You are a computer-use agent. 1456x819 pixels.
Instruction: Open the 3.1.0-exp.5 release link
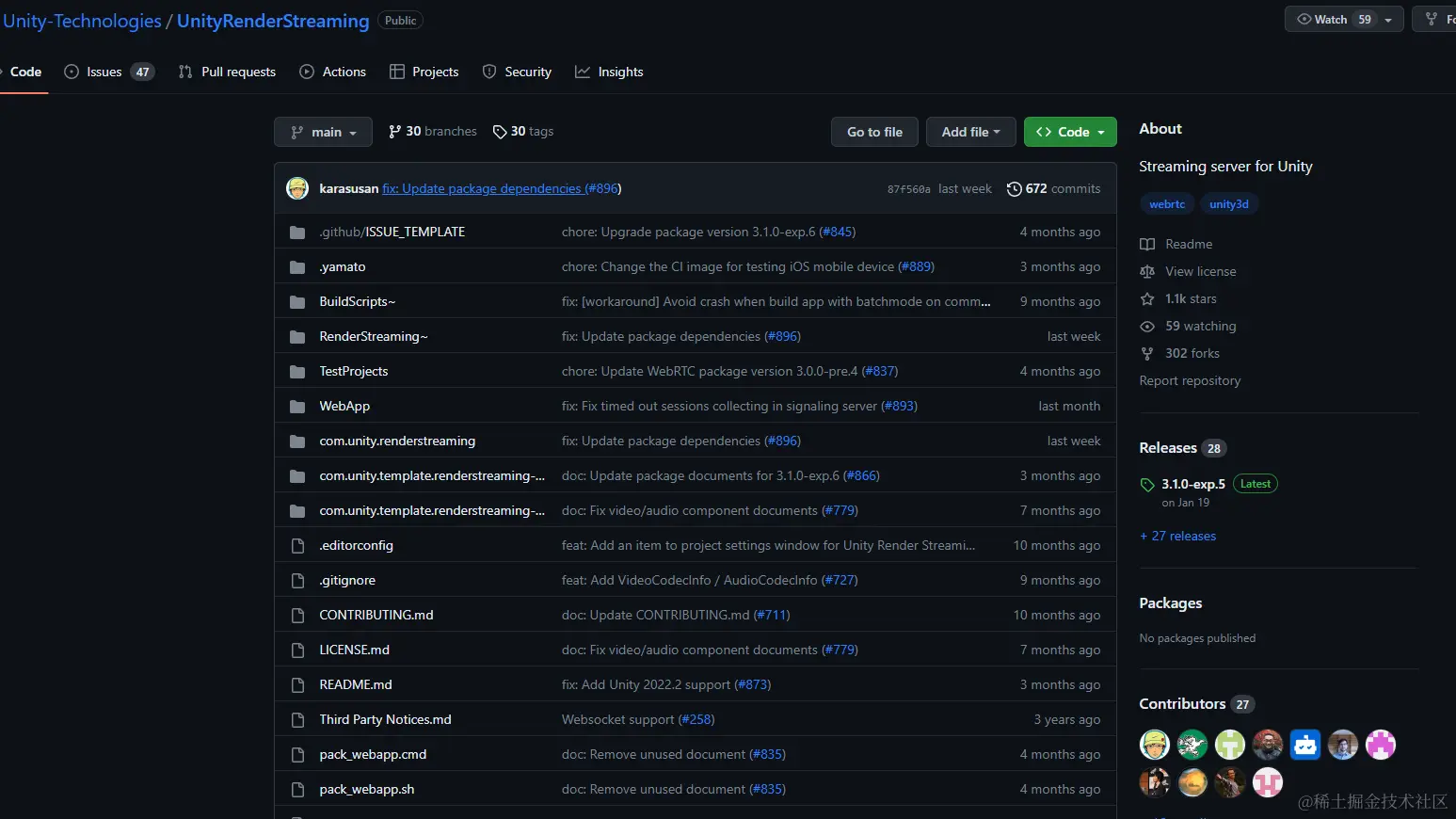tap(1193, 485)
